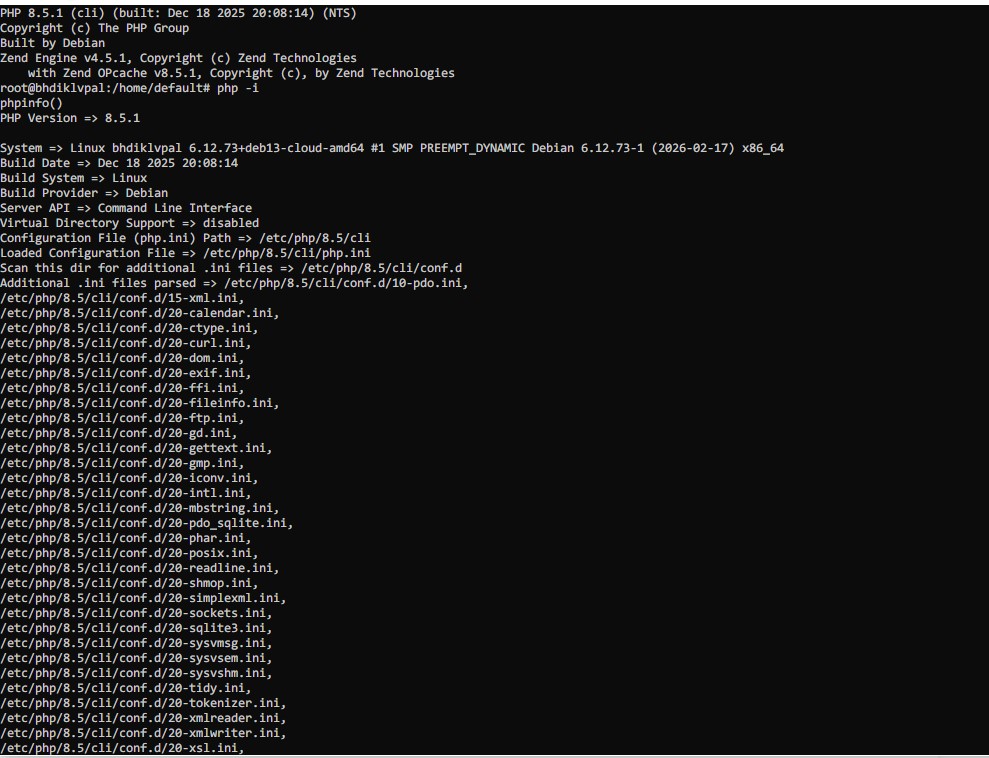Click the Zend Engine v4.5.1 copyright line
The width and height of the screenshot is (989, 758).
click(x=178, y=58)
